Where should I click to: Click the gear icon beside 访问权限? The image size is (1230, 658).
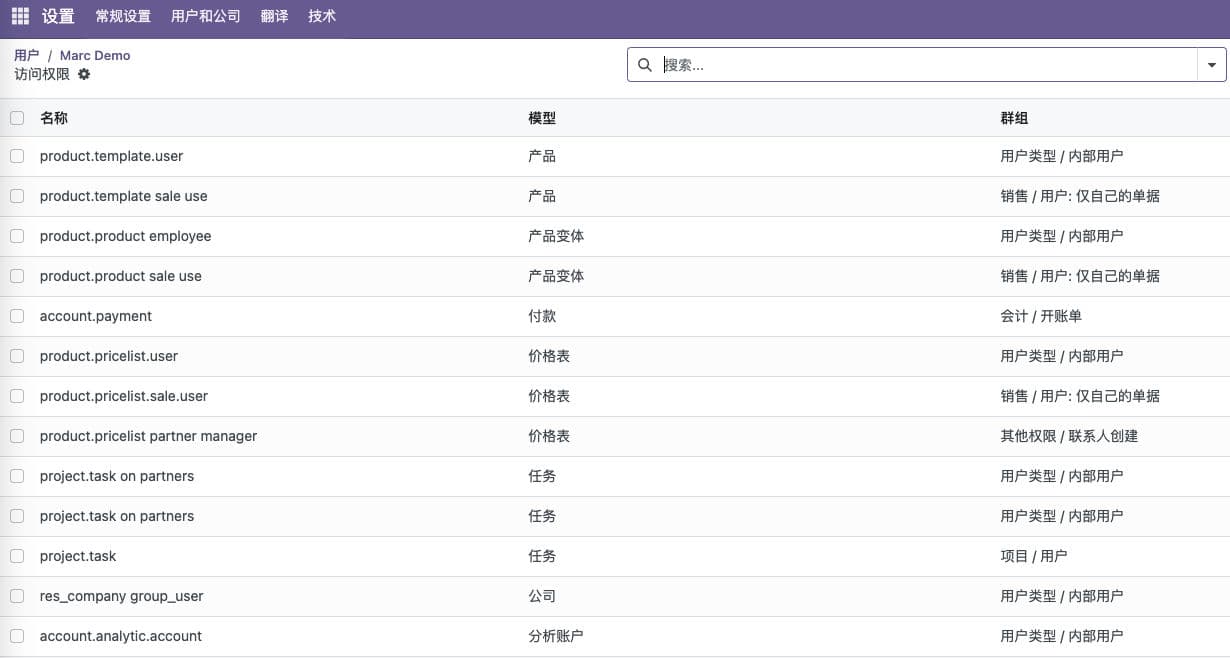84,74
